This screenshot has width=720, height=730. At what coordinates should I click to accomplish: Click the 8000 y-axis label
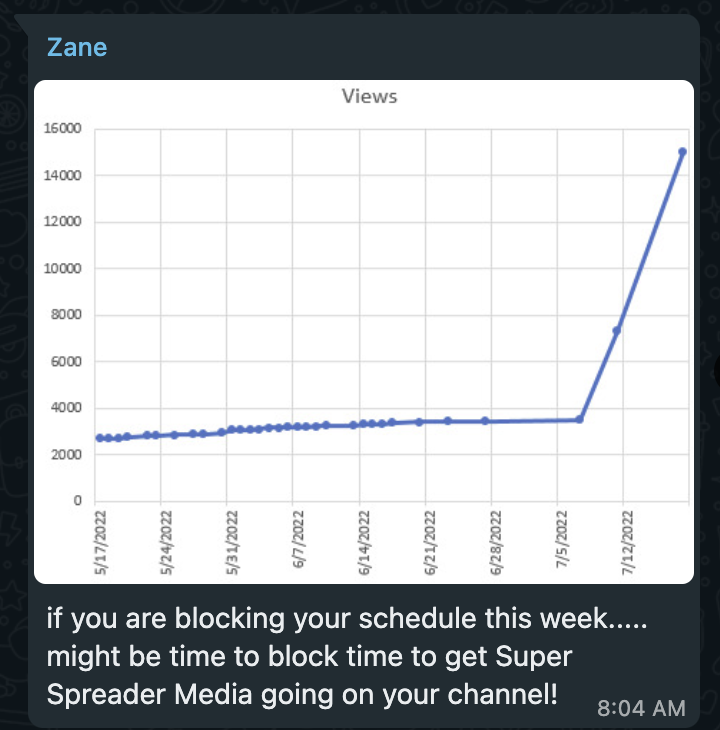tap(66, 315)
